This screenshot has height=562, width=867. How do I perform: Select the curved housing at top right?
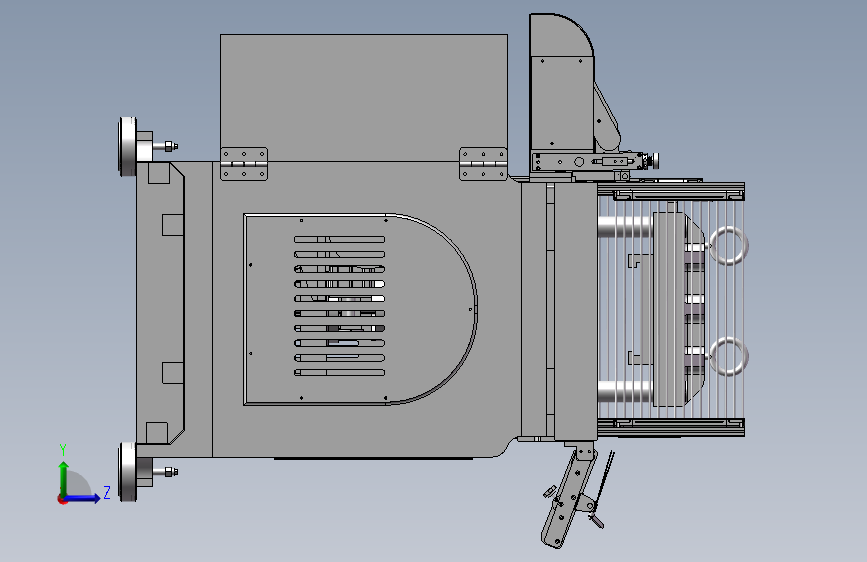click(x=562, y=83)
